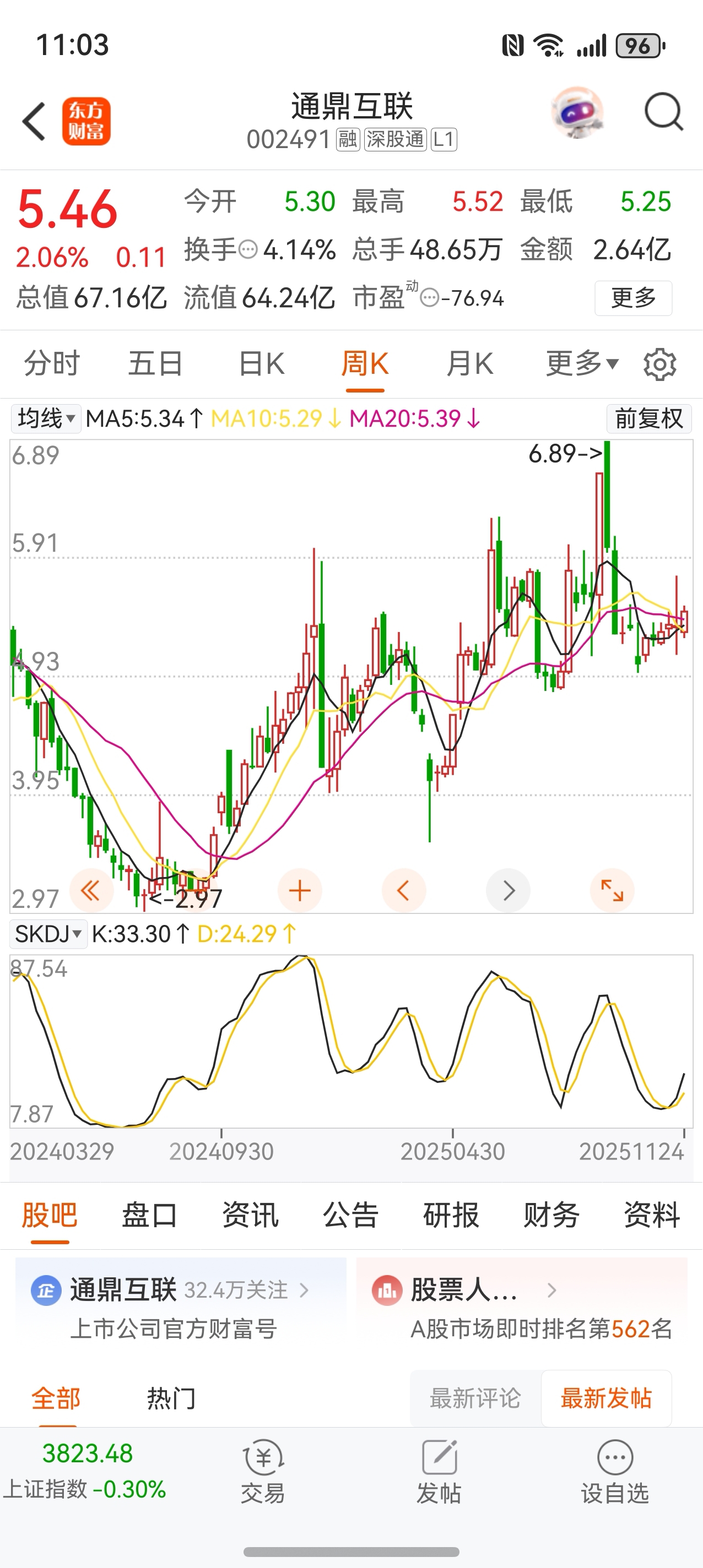
Task: Tap the 设自选 ellipsis icon
Action: click(615, 1457)
